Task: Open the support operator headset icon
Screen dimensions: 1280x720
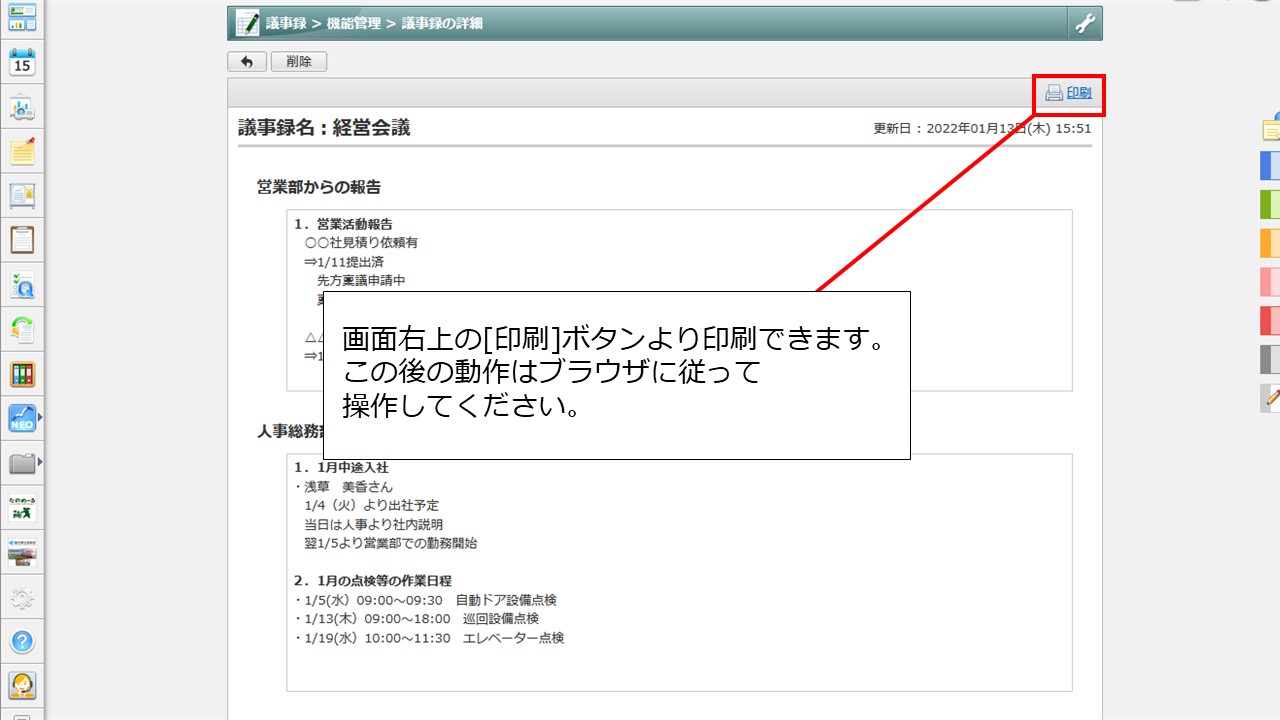Action: point(22,685)
